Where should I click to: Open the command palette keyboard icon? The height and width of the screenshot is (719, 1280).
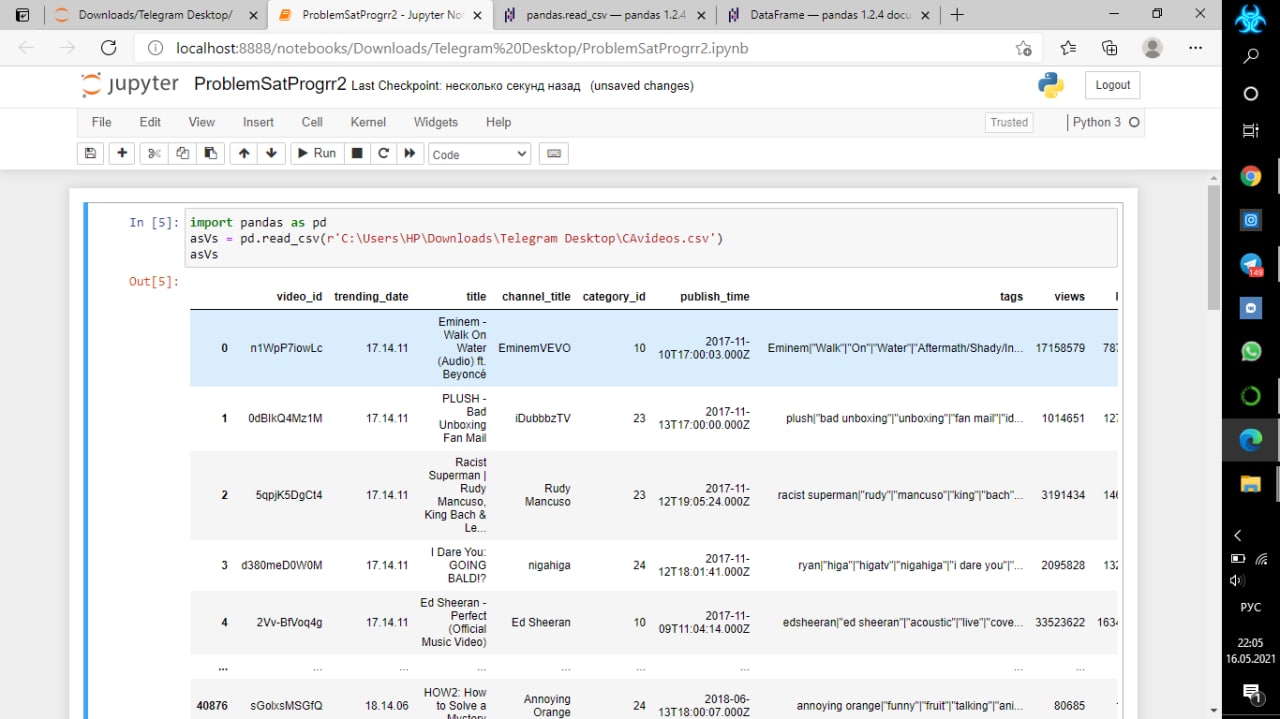coord(554,154)
